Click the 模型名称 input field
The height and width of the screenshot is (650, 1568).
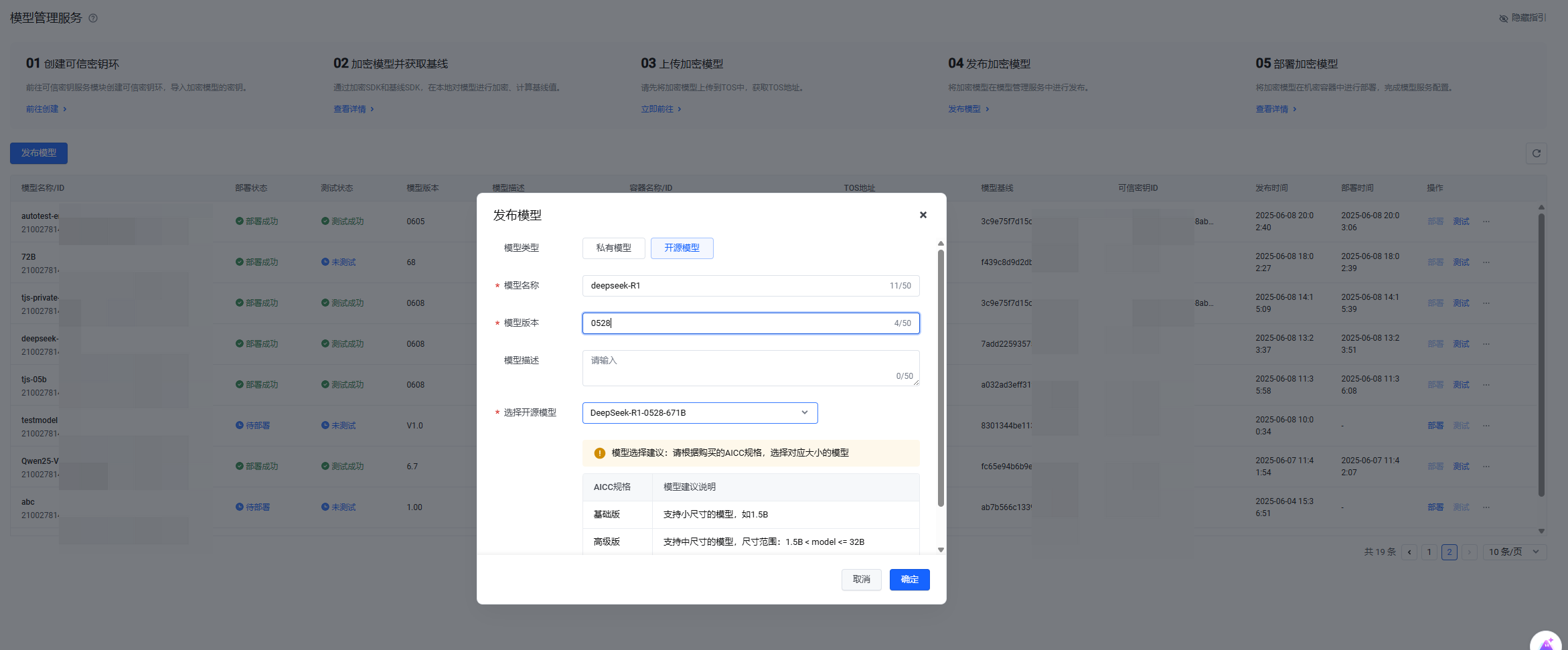(x=751, y=286)
